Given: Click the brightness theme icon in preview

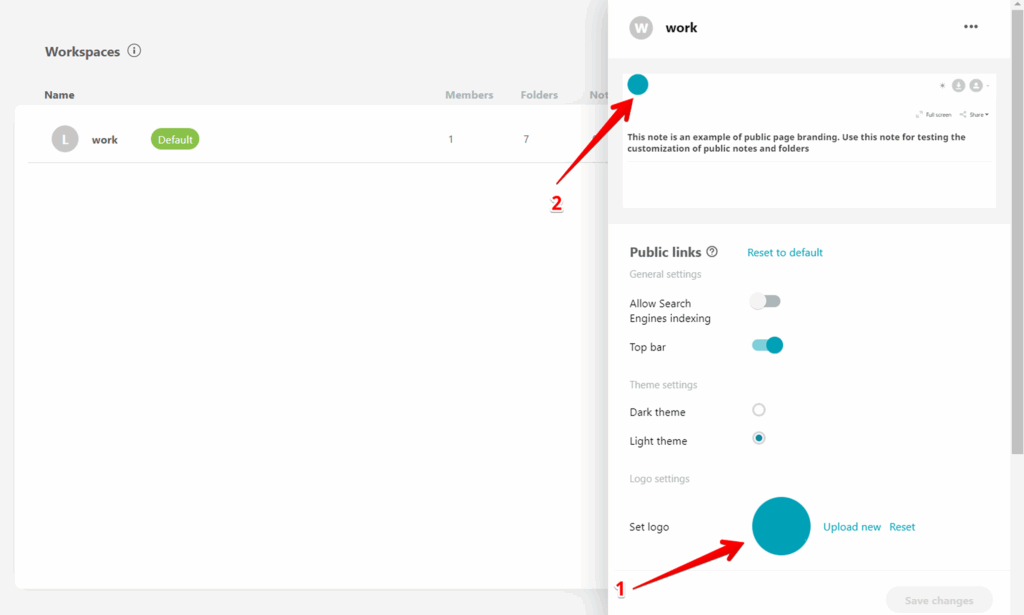Looking at the screenshot, I should 942,86.
